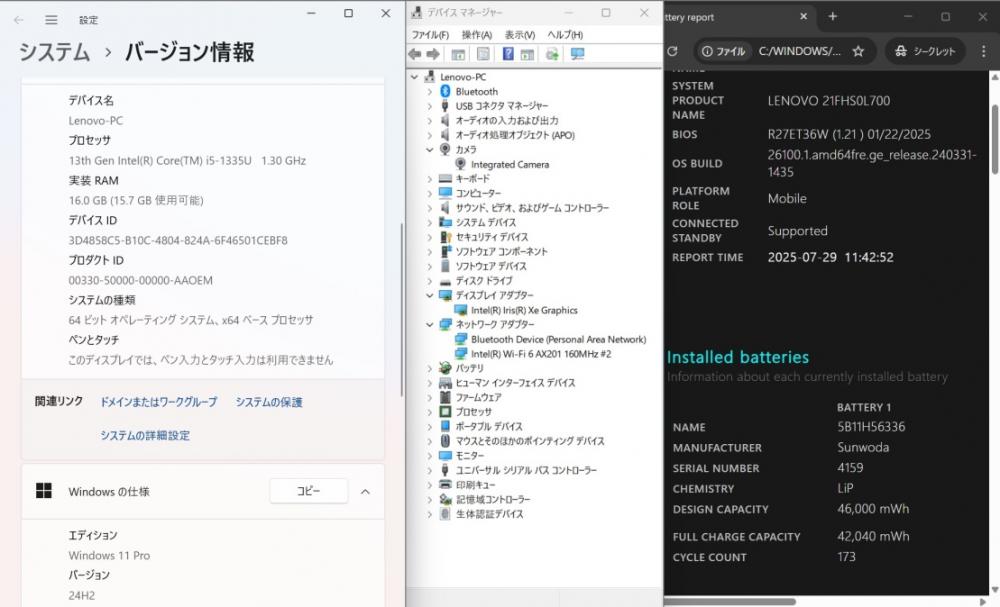Click the monitor icon in Device Manager toolbar
The image size is (1000, 607).
tap(578, 54)
